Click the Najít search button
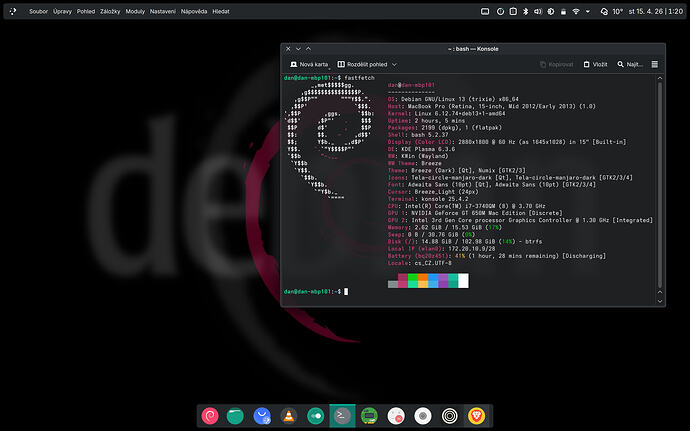The image size is (690, 431). click(630, 64)
